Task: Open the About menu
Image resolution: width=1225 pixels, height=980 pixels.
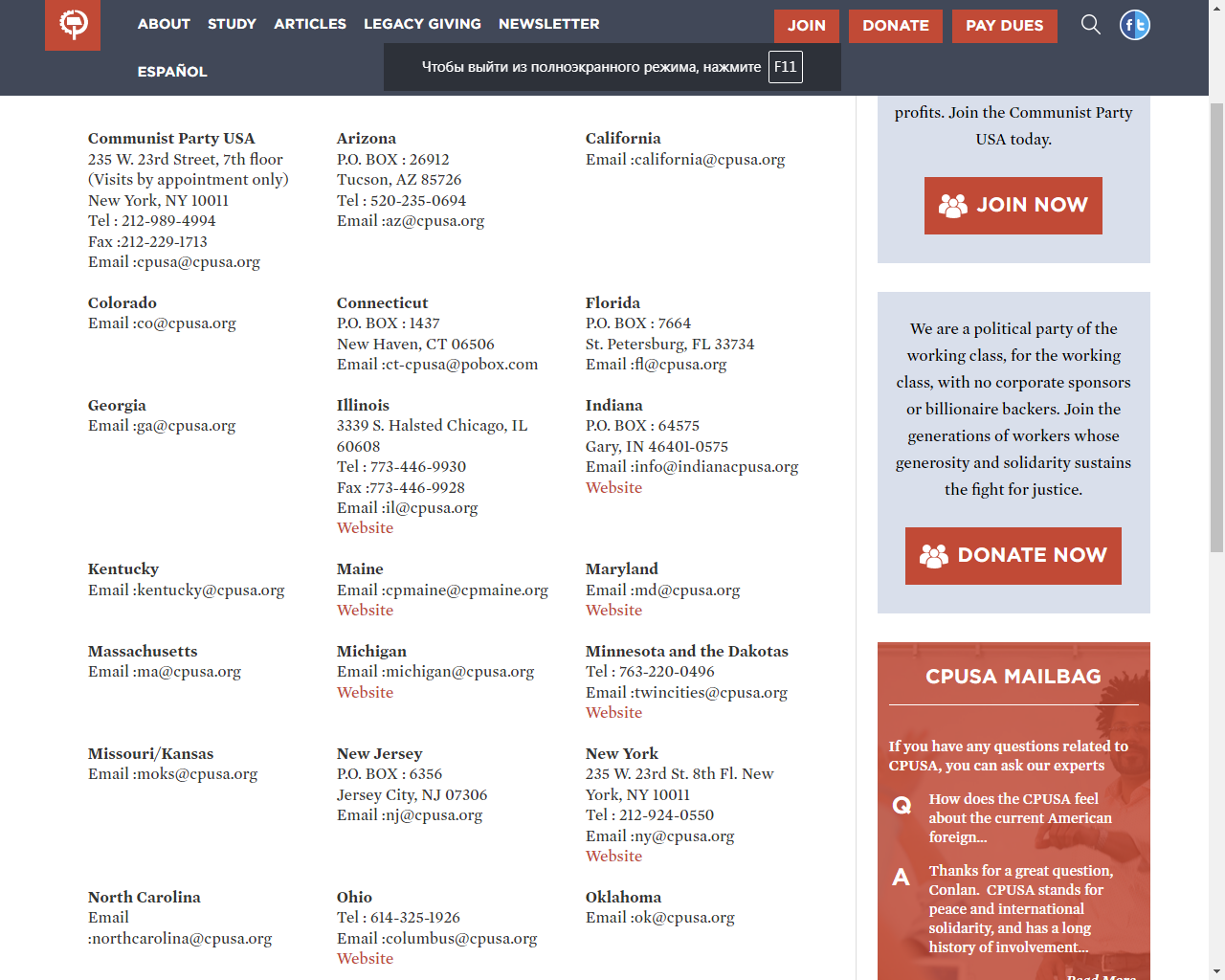Action: pyautogui.click(x=164, y=24)
